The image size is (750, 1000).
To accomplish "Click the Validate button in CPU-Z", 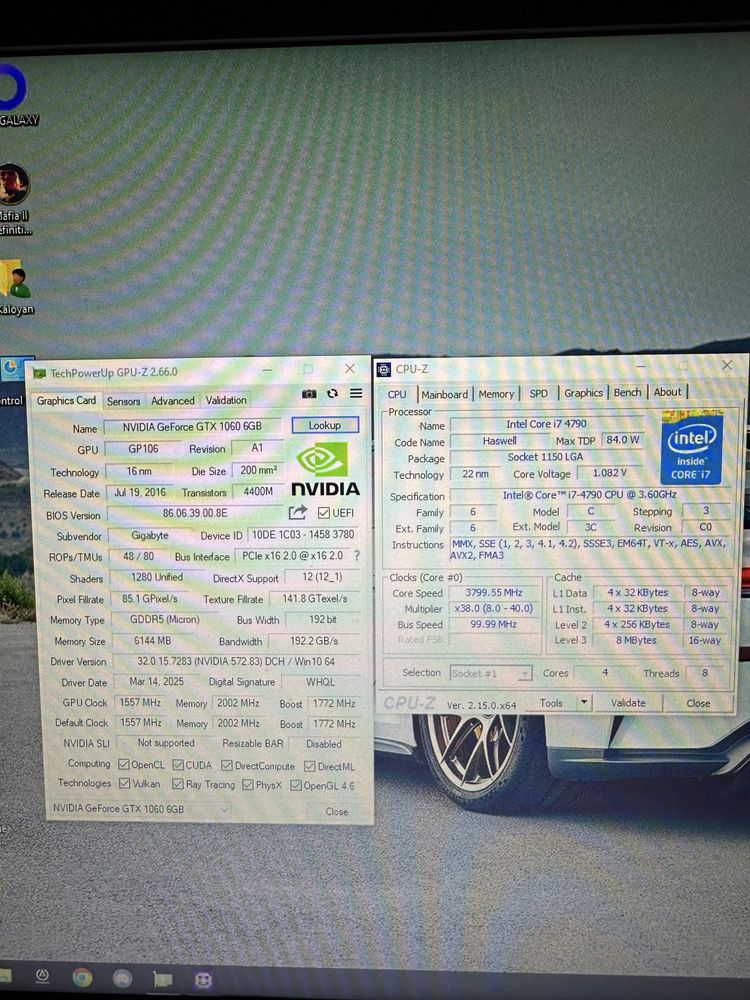I will click(x=628, y=702).
